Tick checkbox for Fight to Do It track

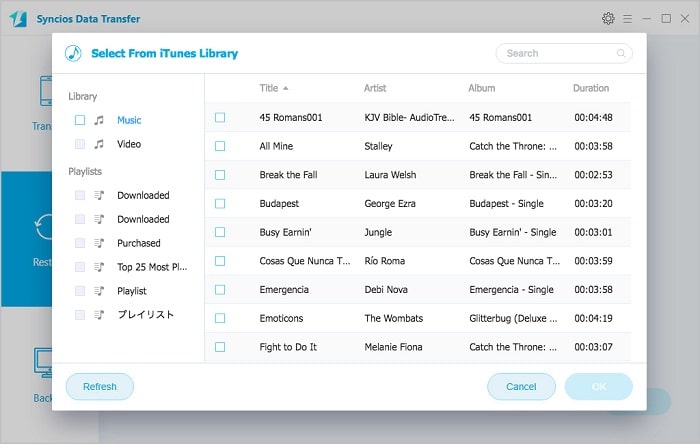220,347
